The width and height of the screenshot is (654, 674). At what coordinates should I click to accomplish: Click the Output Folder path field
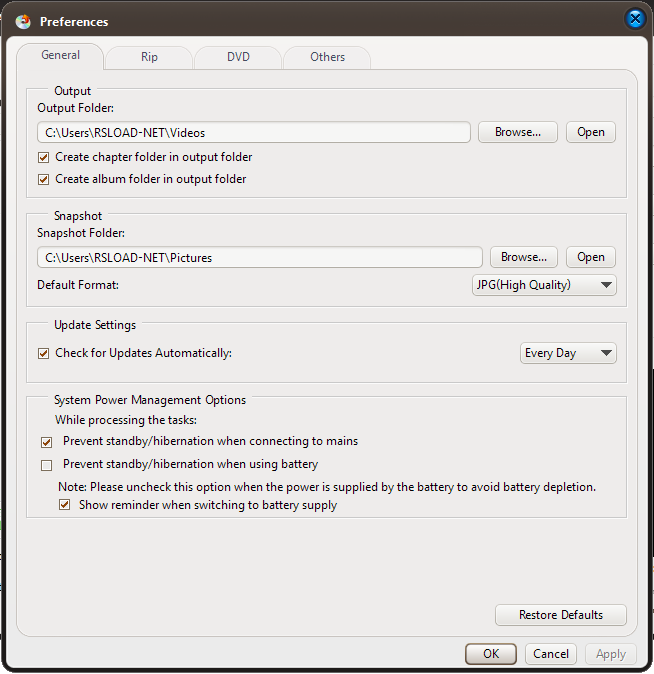(x=254, y=132)
